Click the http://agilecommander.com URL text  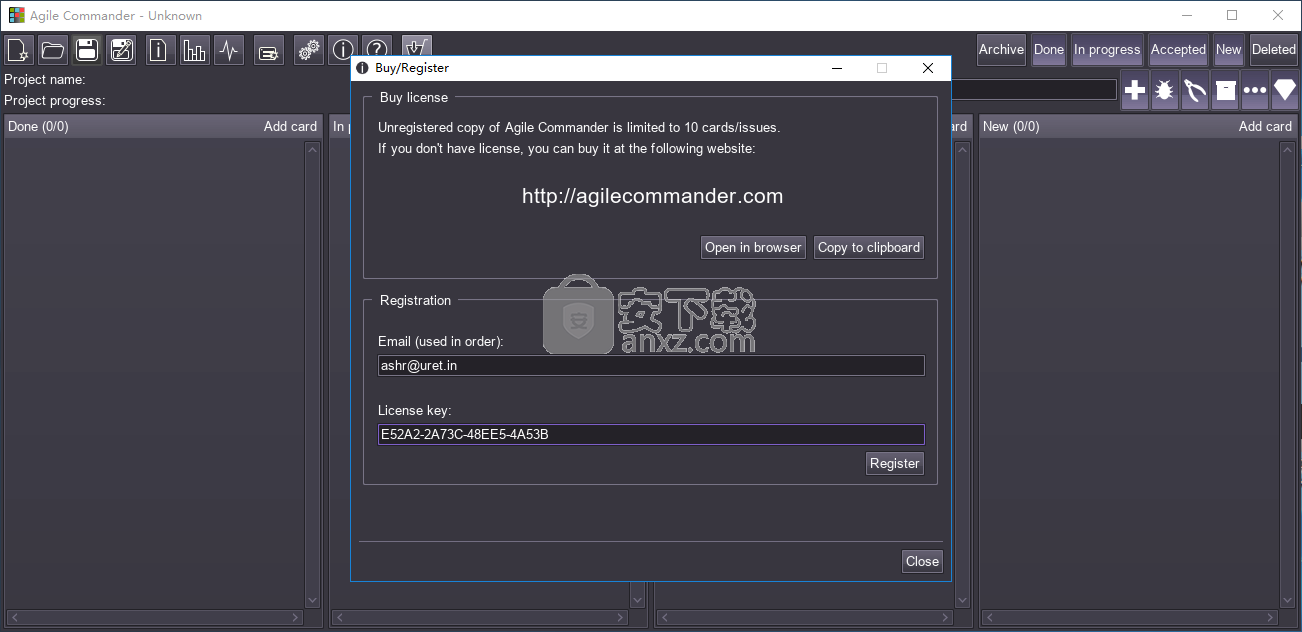[652, 196]
